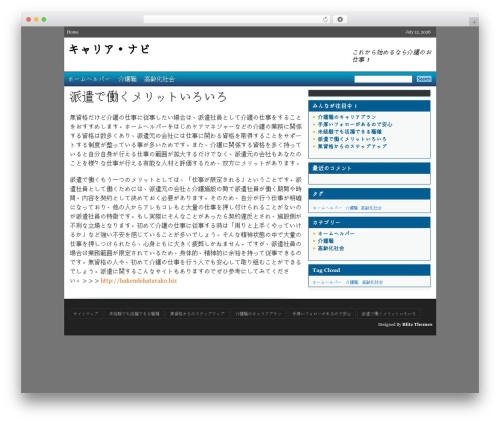The image size is (500, 423).
Task: Open footer link 無資格からのステップアップ
Action: [197, 314]
